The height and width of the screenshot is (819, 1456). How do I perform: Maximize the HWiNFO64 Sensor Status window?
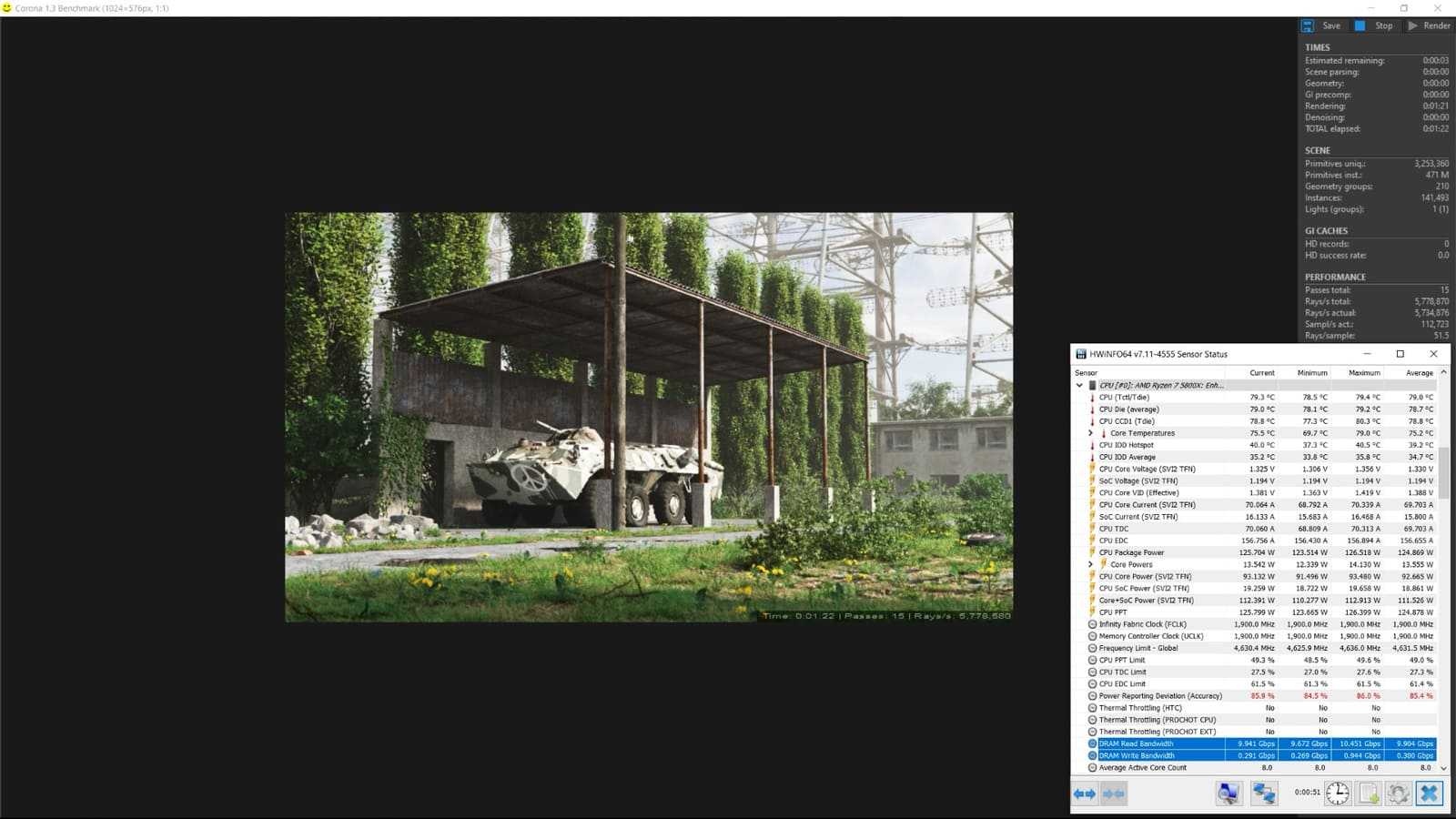pyautogui.click(x=1400, y=354)
